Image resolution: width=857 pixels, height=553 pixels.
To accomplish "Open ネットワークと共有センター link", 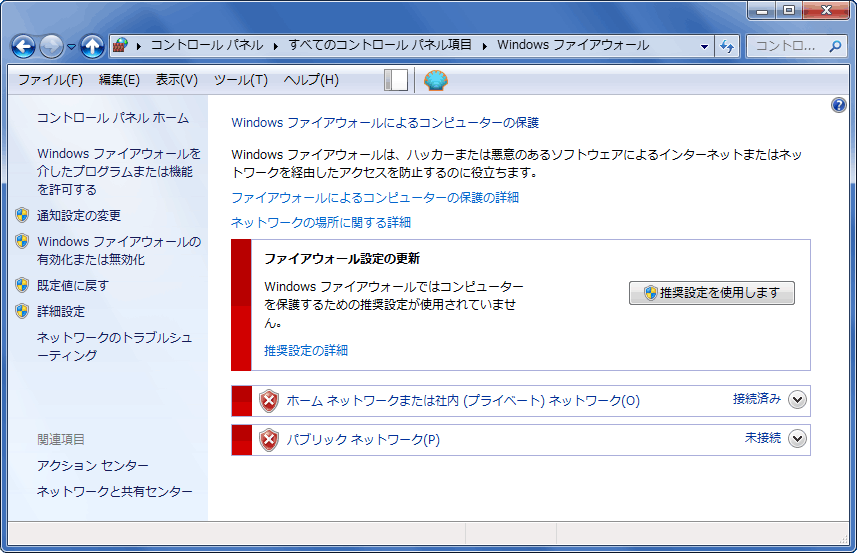I will [x=114, y=491].
